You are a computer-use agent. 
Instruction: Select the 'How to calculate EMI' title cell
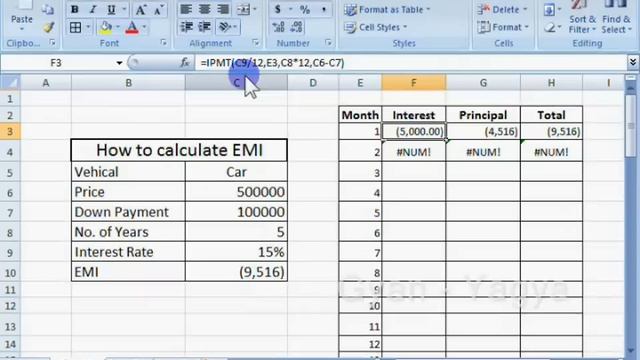(x=179, y=150)
